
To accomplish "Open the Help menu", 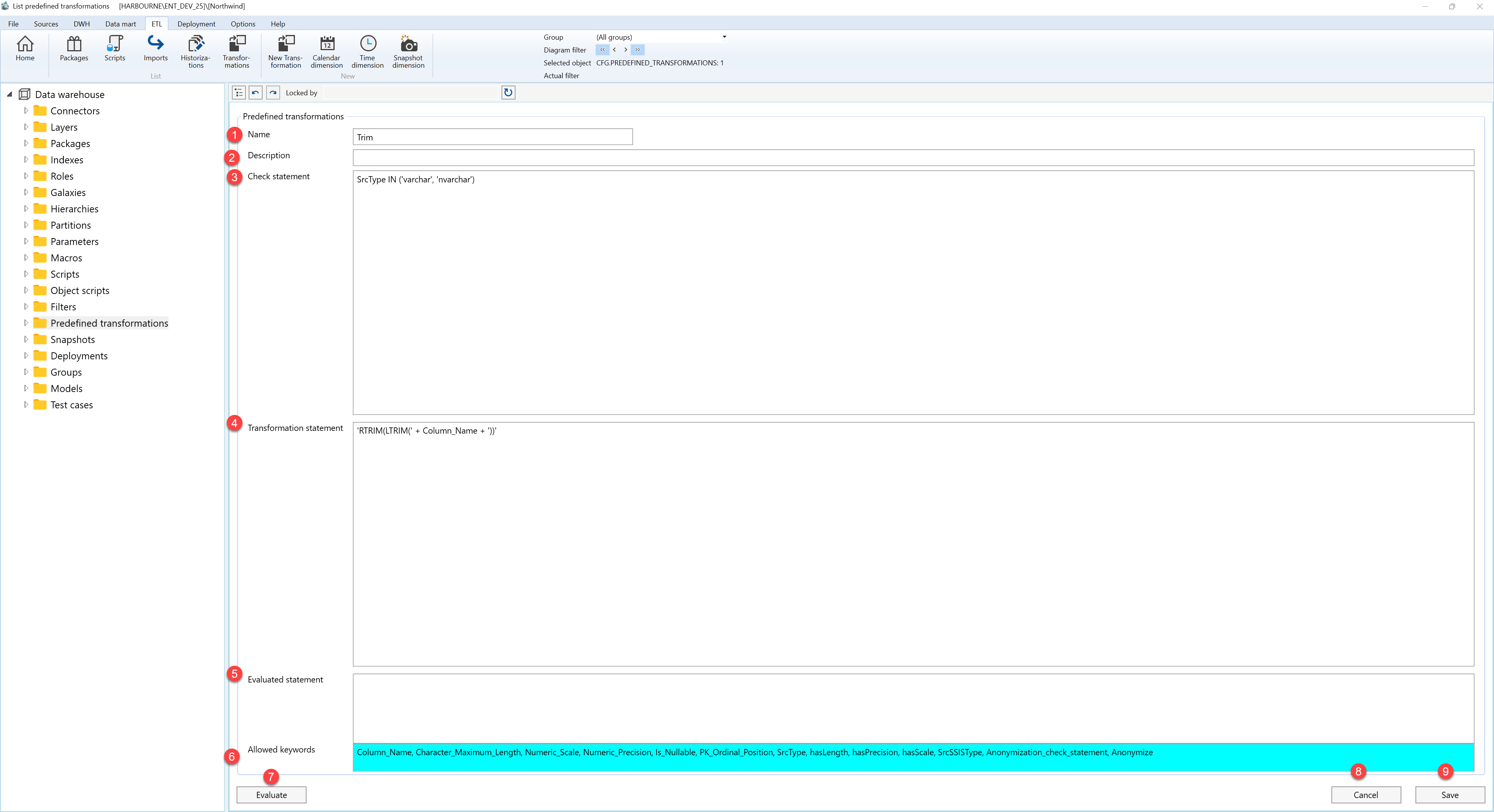I will tap(278, 24).
